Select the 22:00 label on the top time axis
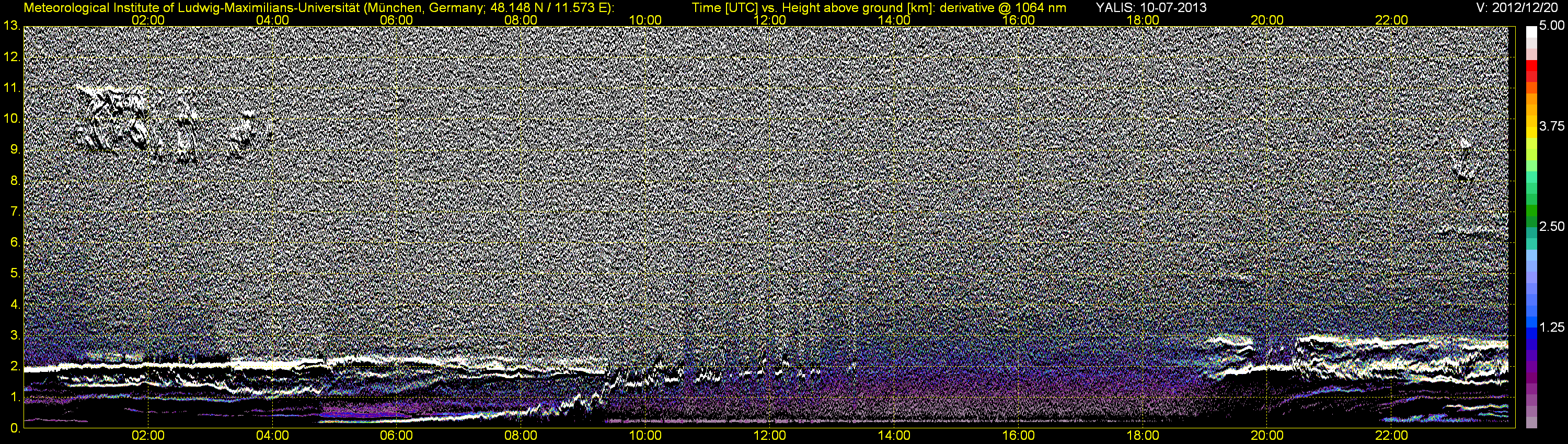 (x=1391, y=20)
